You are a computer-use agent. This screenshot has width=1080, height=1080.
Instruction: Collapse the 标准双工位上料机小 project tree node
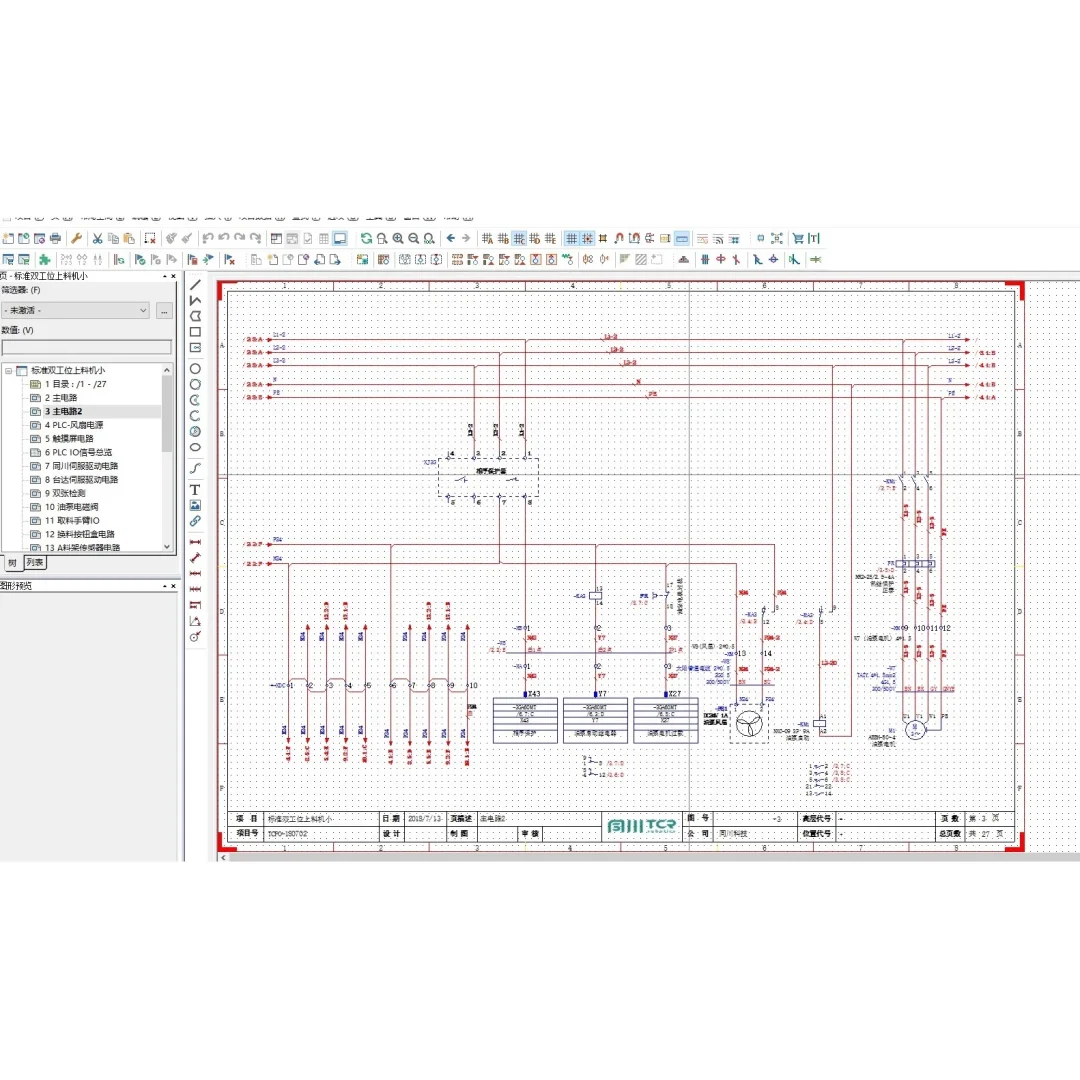click(8, 371)
